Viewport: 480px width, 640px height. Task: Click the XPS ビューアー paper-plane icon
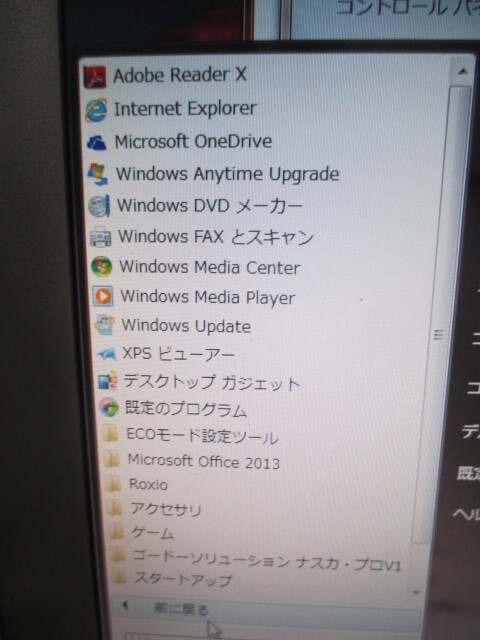click(x=106, y=353)
